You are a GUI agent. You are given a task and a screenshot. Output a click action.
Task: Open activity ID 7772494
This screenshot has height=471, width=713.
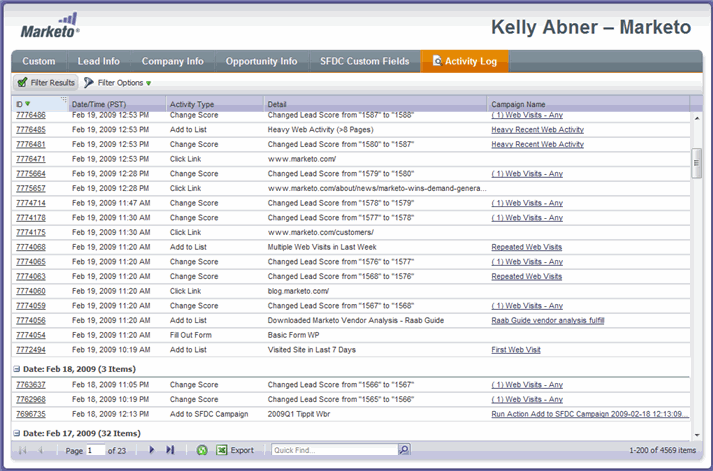coord(31,350)
